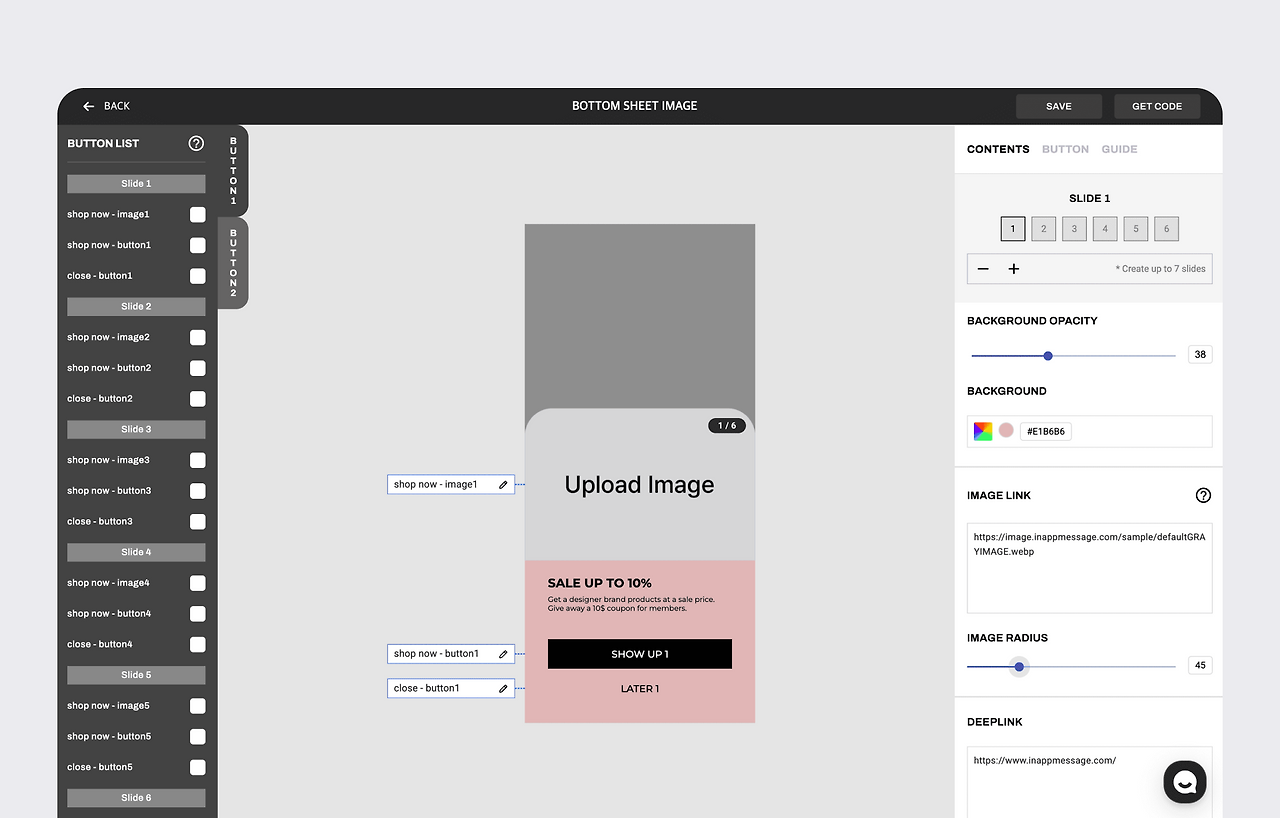Click the Slide 3 header in list
The image size is (1280, 818).
point(136,430)
